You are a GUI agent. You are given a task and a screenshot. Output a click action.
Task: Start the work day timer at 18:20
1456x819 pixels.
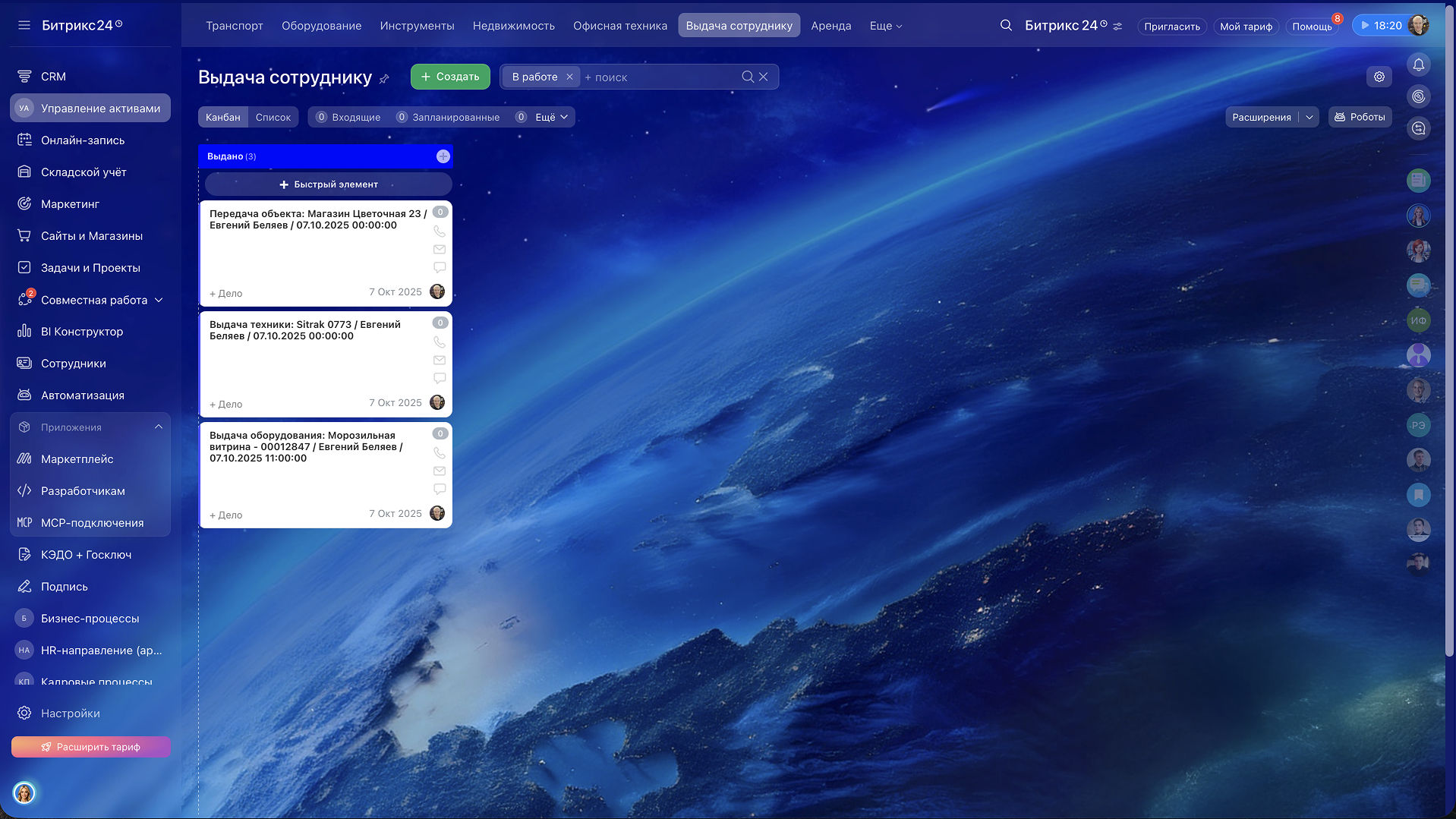coord(1380,25)
